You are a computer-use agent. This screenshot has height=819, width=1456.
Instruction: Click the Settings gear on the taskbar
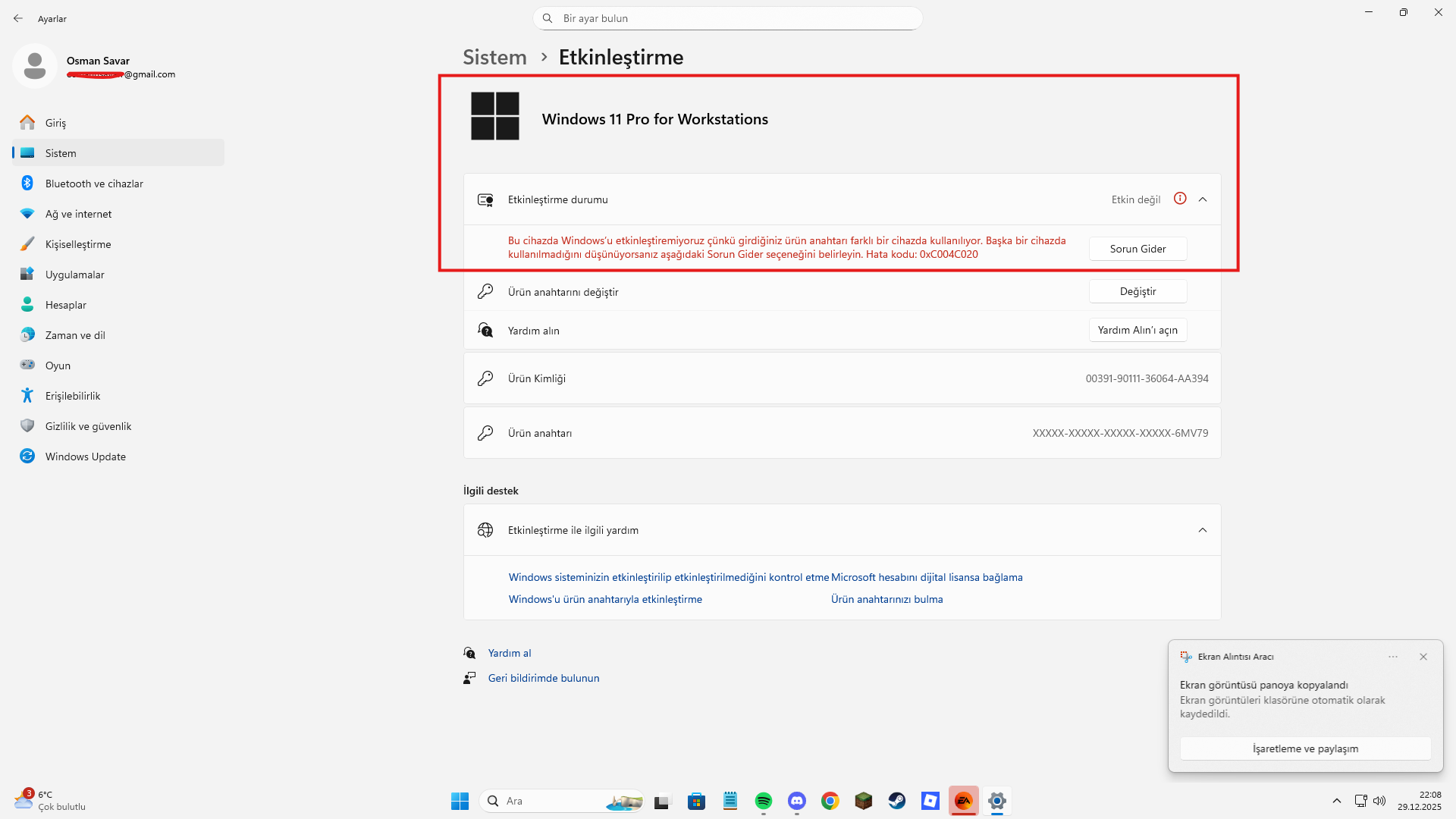tap(997, 801)
